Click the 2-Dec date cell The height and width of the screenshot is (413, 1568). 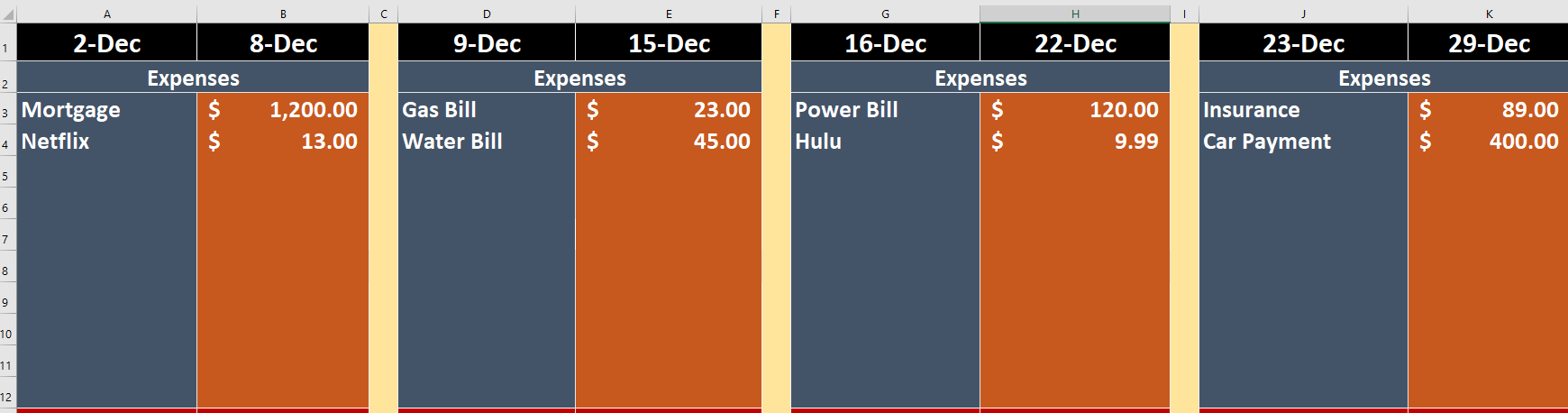pyautogui.click(x=107, y=42)
